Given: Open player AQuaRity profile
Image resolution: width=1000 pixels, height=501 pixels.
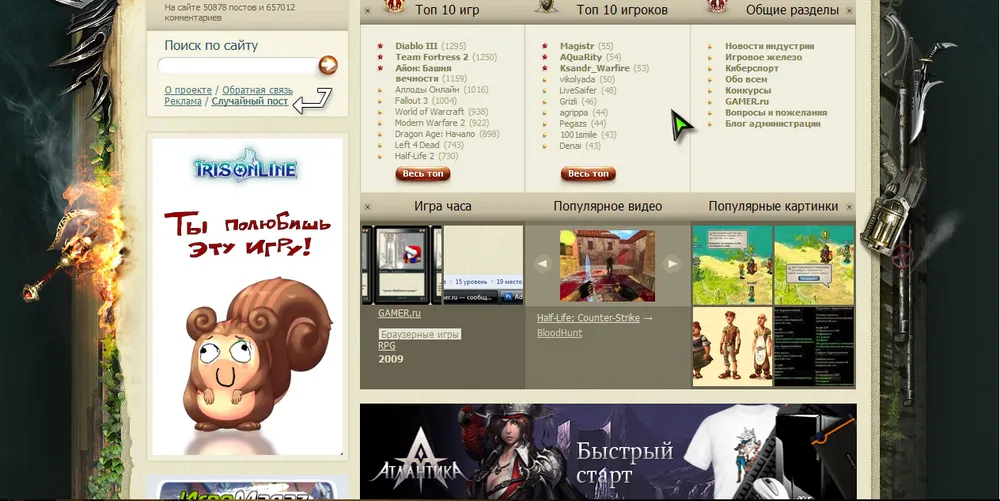Looking at the screenshot, I should [581, 57].
